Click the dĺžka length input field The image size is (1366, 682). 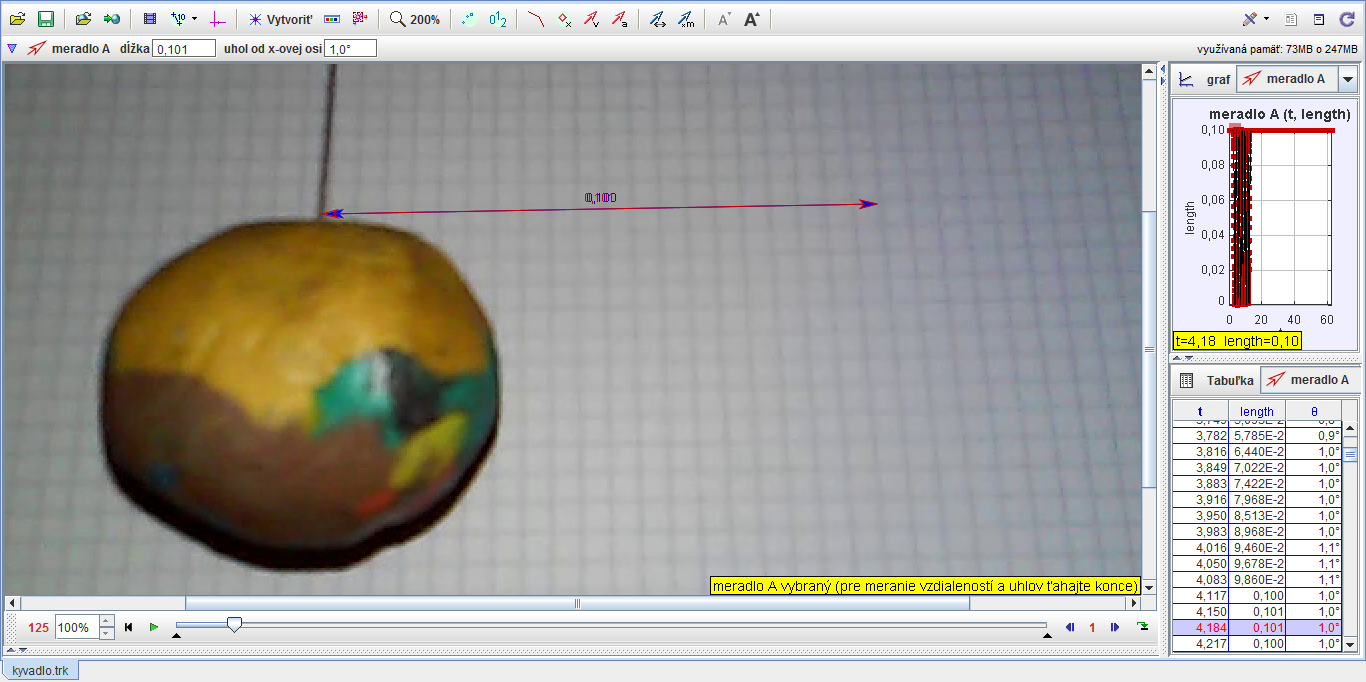click(184, 48)
